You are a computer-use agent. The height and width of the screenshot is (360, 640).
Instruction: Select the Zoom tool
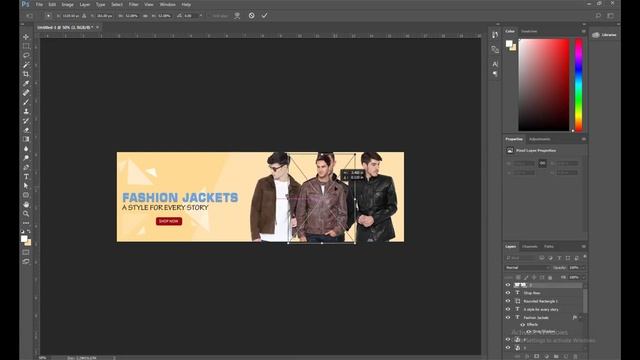tap(26, 213)
